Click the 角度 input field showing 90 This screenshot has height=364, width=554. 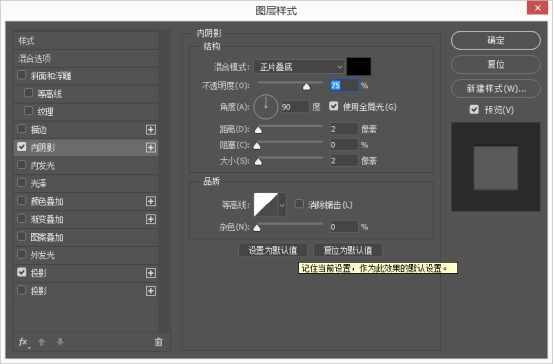(x=295, y=107)
